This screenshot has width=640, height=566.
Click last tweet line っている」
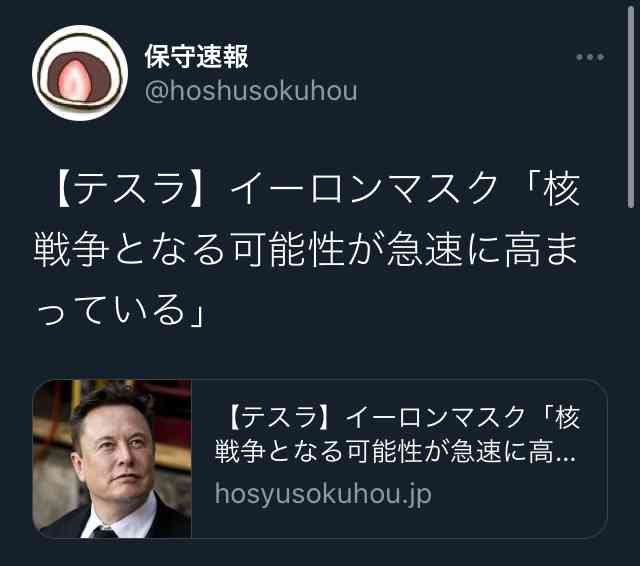[120, 310]
